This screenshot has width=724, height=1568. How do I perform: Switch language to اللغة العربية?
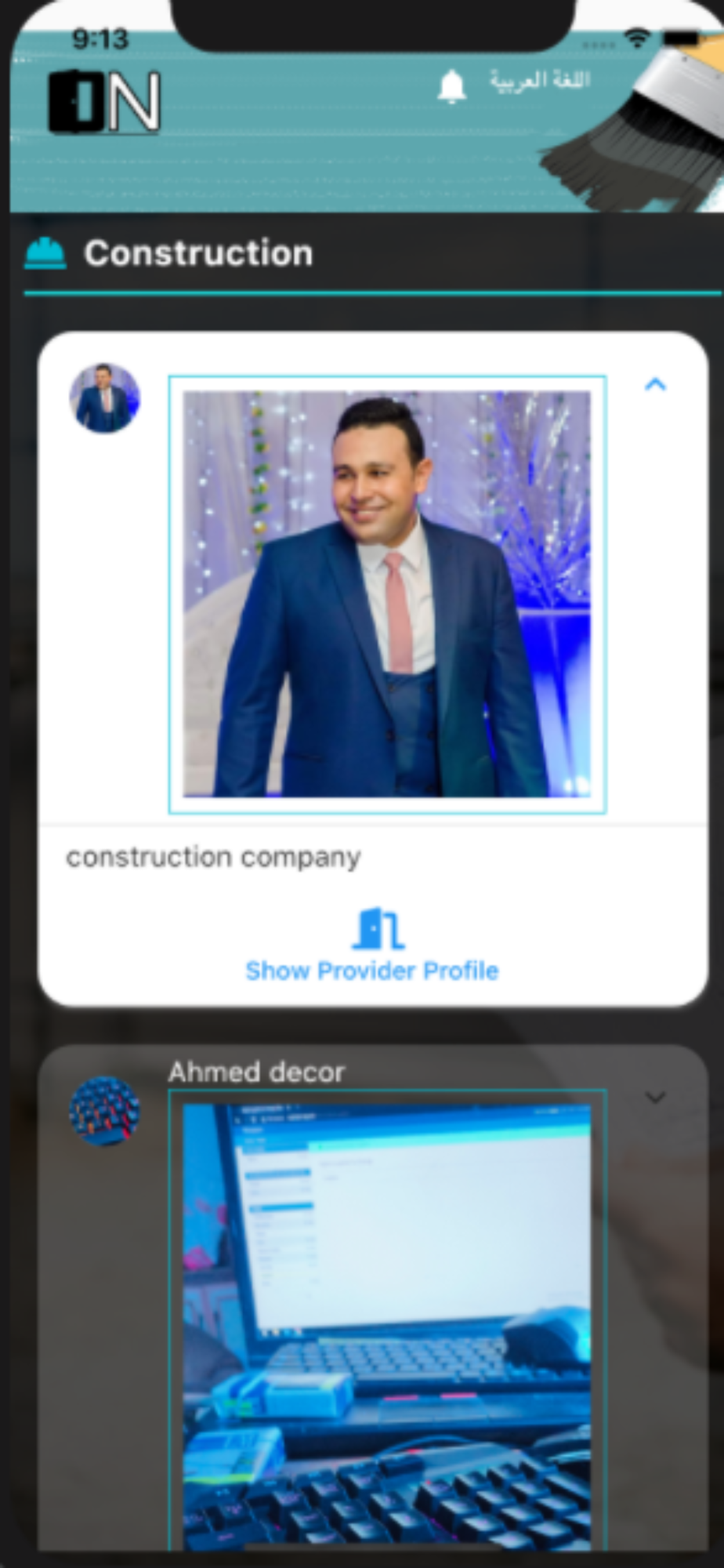539,80
